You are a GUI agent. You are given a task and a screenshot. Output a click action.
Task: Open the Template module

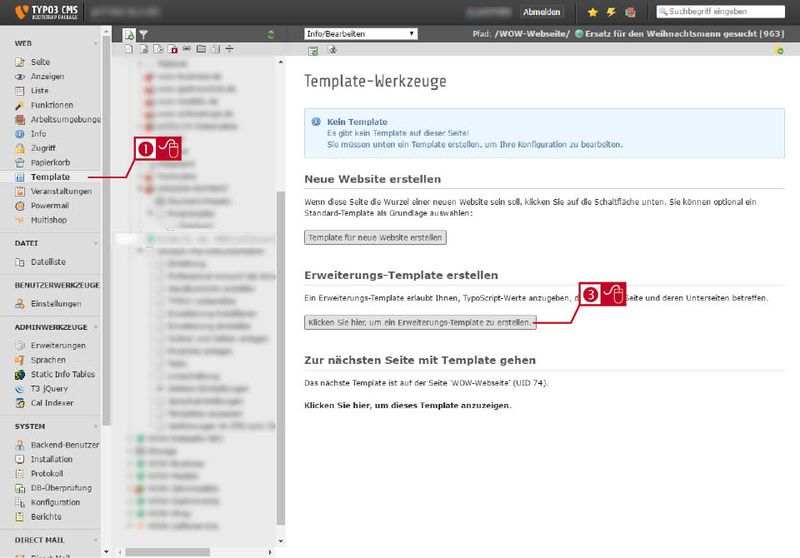(50, 177)
